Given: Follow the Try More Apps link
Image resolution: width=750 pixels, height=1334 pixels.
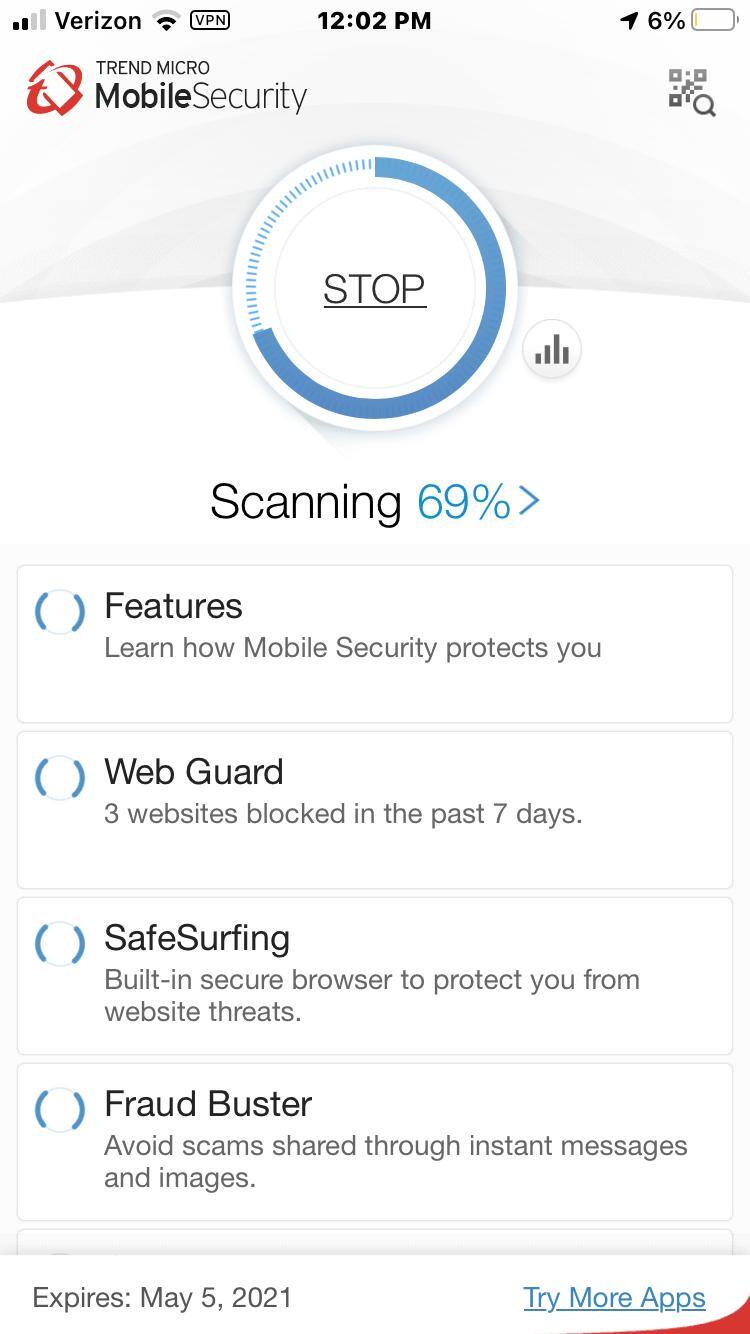Looking at the screenshot, I should tap(614, 1297).
